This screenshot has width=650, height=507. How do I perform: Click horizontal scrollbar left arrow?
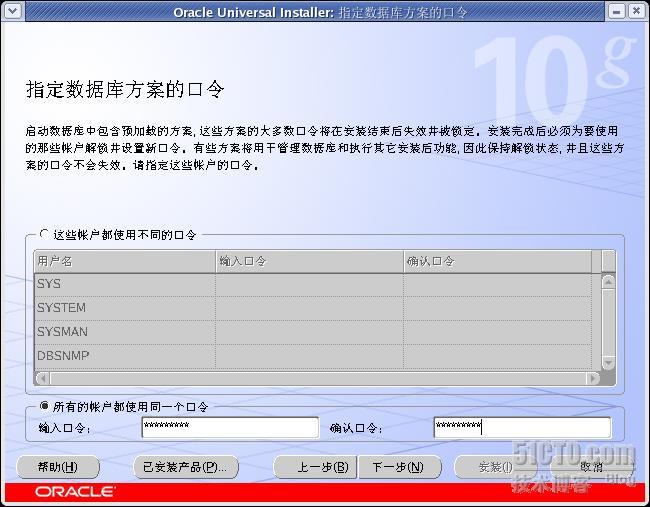point(42,378)
